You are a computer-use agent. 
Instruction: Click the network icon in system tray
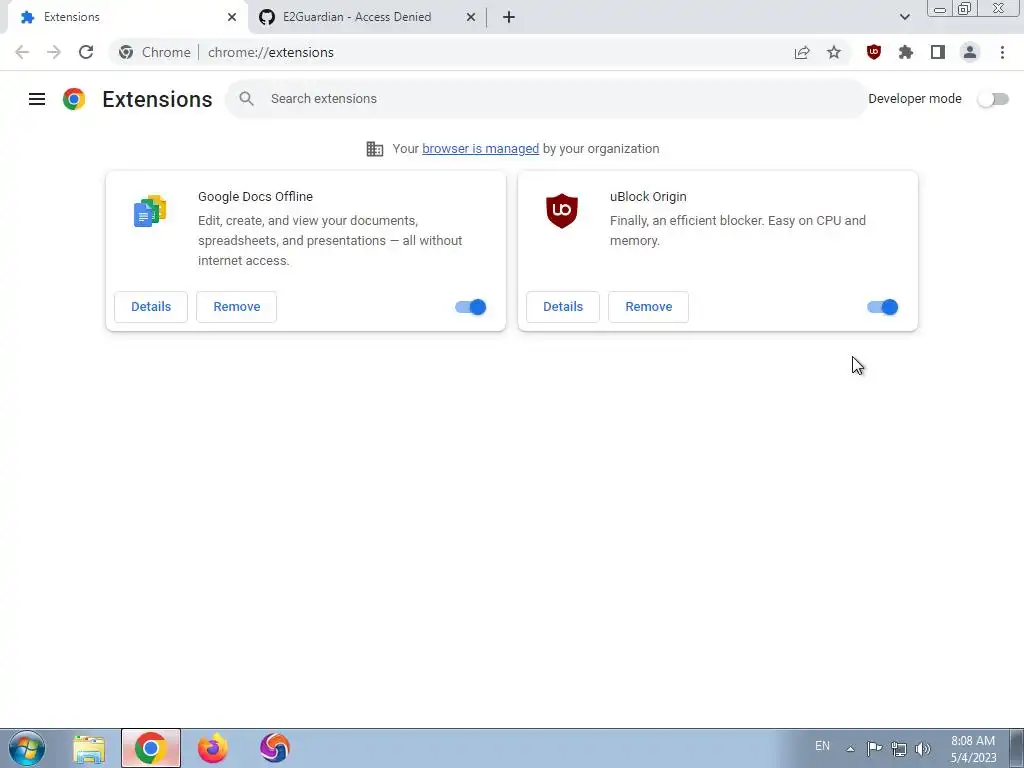(x=899, y=748)
